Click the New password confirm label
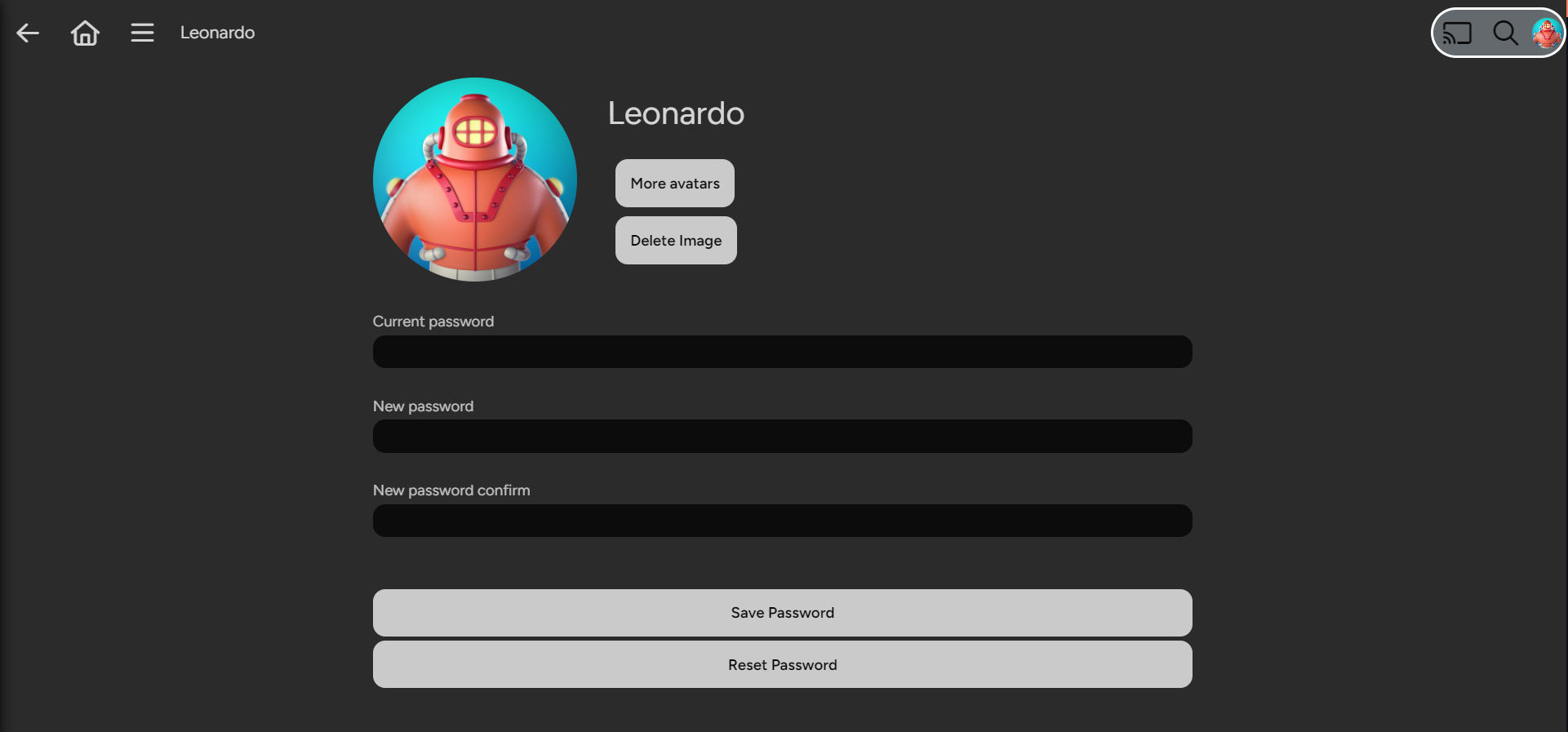 click(x=451, y=490)
